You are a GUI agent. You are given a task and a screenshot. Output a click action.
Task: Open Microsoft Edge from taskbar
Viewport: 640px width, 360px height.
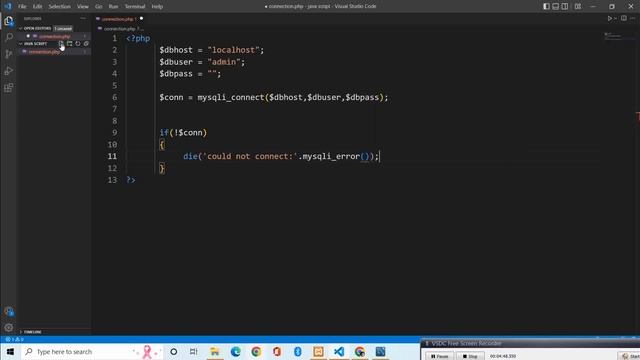pos(236,351)
